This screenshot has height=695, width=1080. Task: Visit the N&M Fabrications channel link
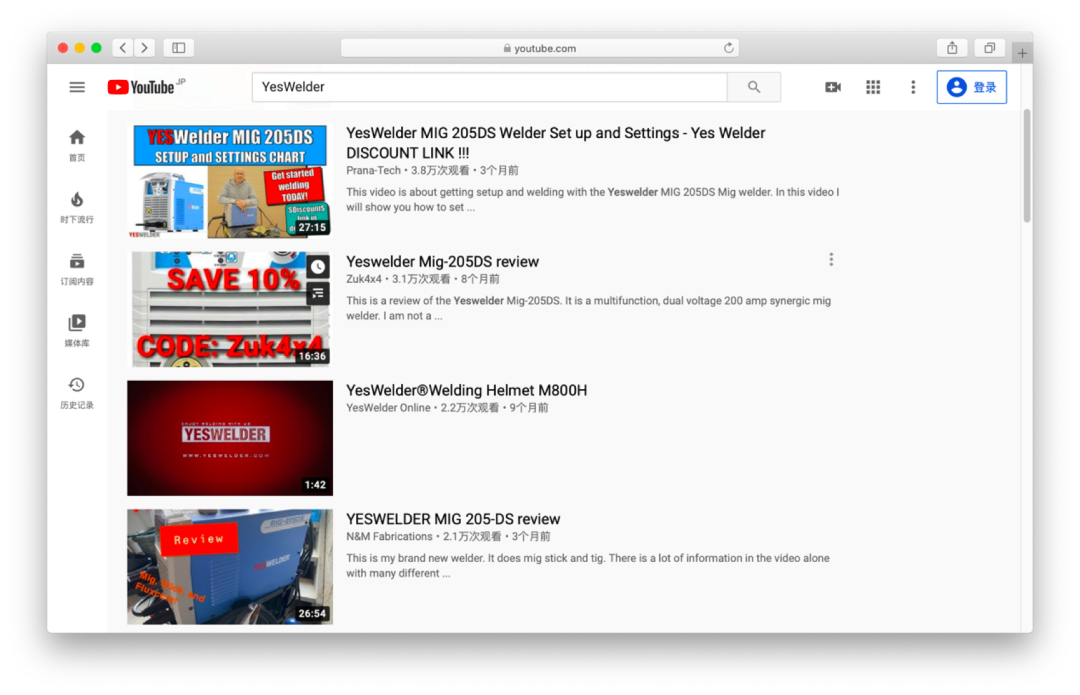(389, 537)
